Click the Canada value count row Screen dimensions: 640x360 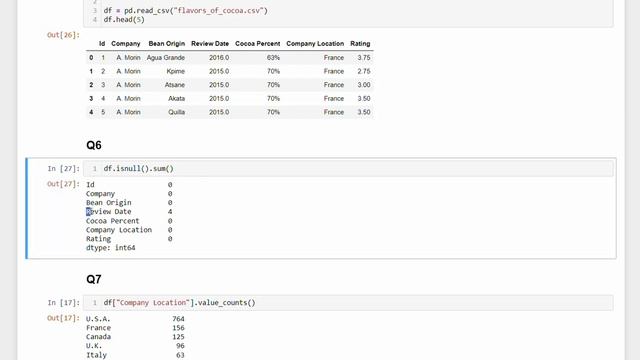(135, 337)
